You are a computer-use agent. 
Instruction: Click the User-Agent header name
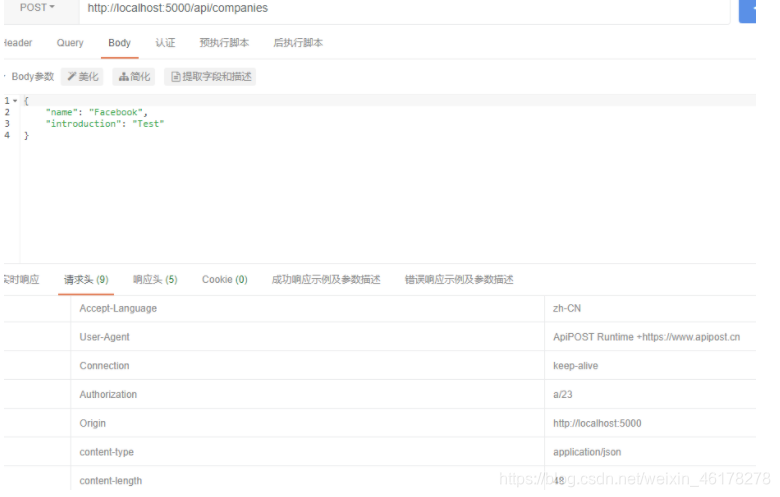(x=104, y=337)
